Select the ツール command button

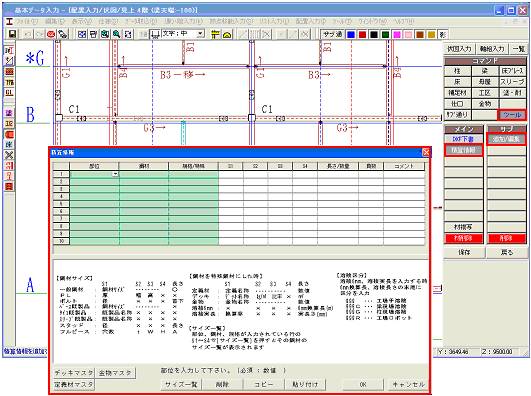coord(512,115)
